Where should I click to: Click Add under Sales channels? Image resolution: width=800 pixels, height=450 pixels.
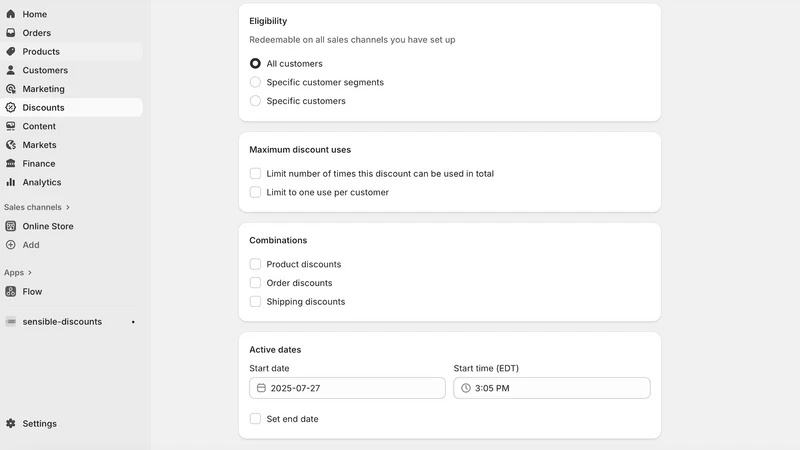71,245
